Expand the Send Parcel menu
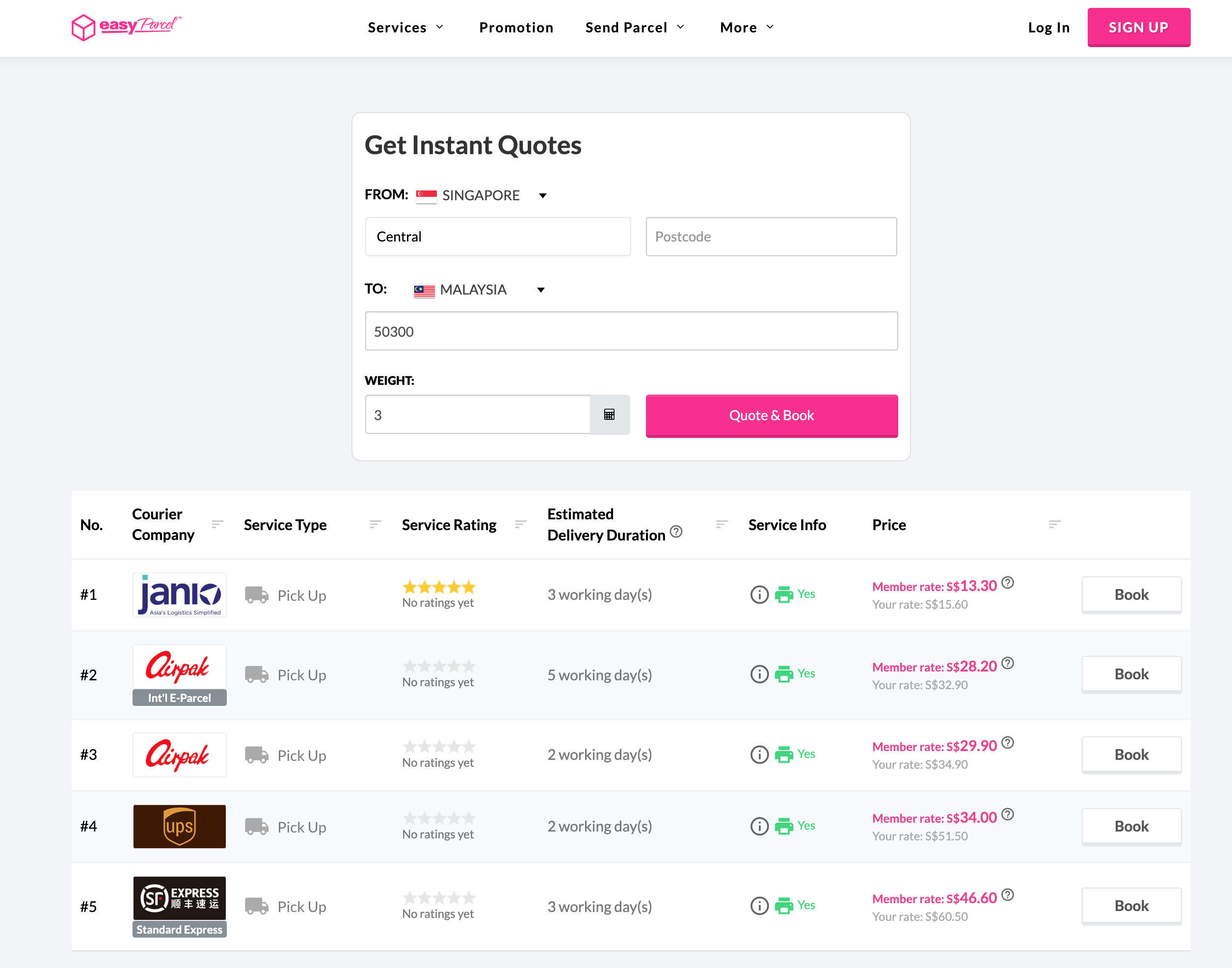 pyautogui.click(x=634, y=27)
